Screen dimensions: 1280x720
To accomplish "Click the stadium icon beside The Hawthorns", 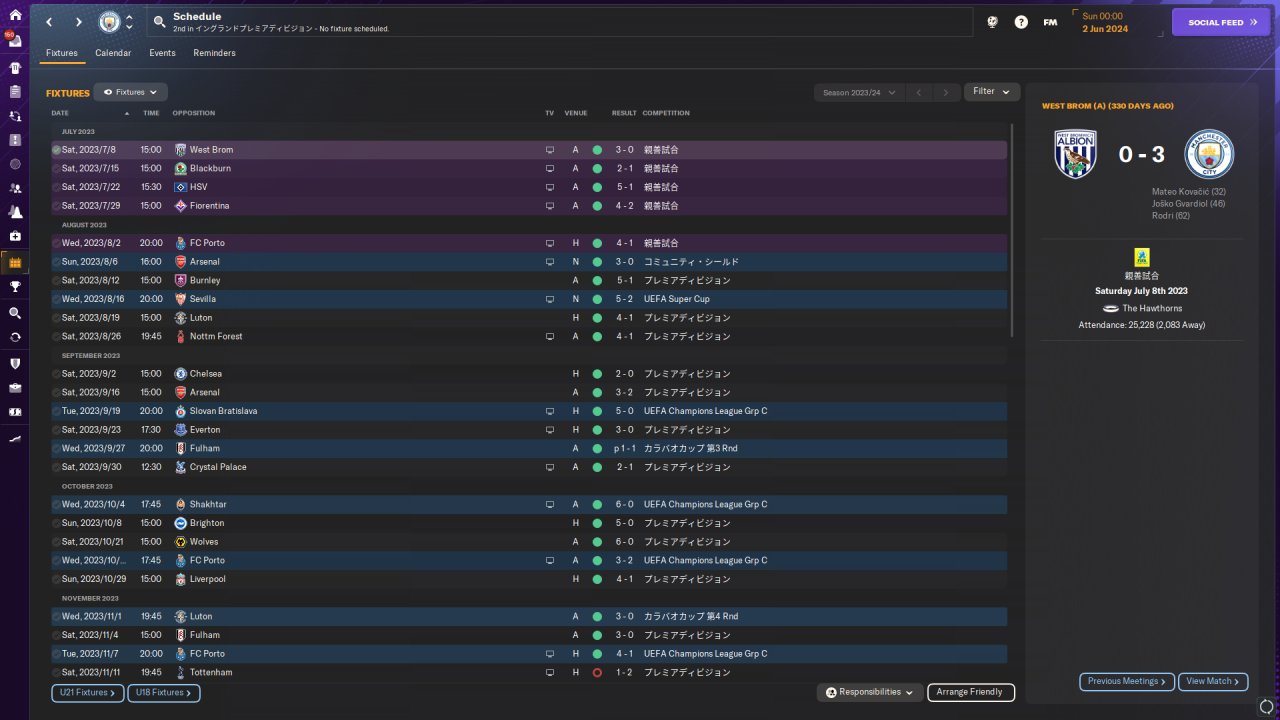I will coord(1110,309).
